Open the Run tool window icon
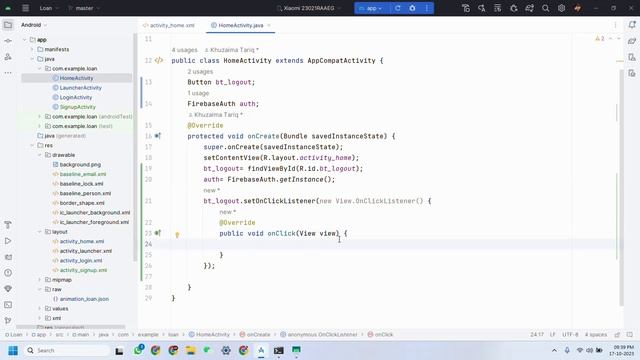 tap(8, 241)
